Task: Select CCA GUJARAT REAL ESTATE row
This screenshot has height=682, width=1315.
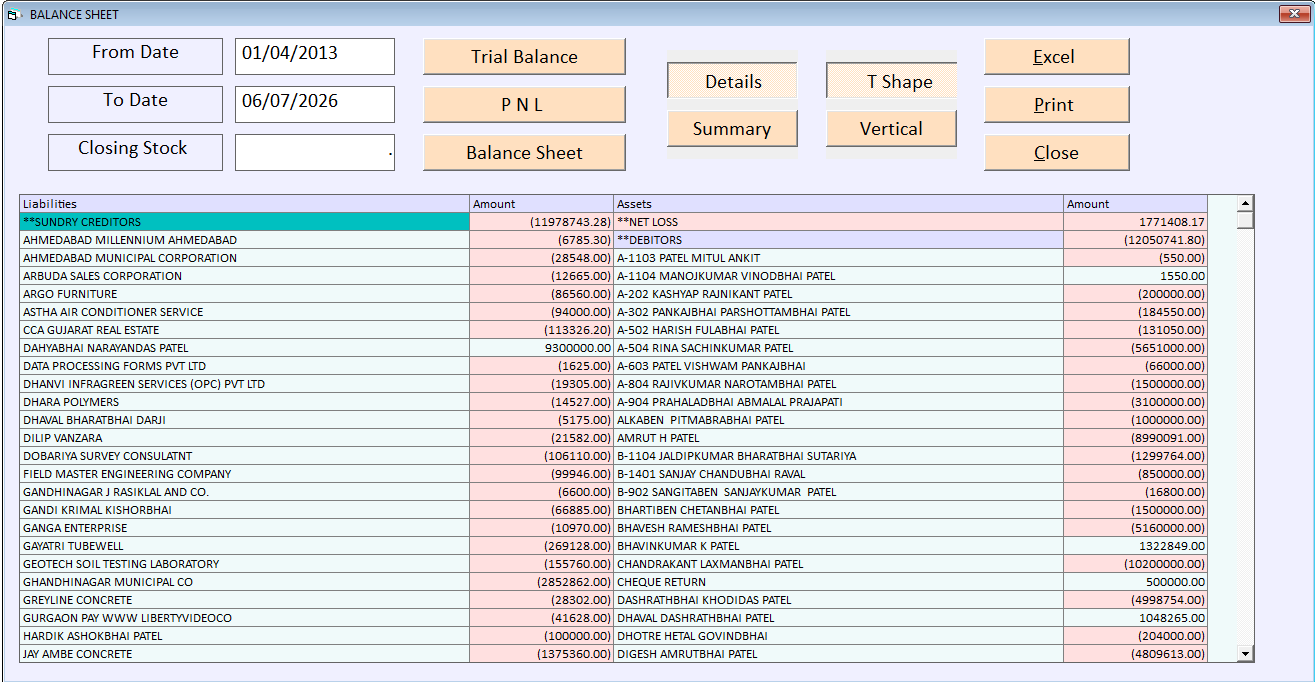Action: (x=244, y=330)
